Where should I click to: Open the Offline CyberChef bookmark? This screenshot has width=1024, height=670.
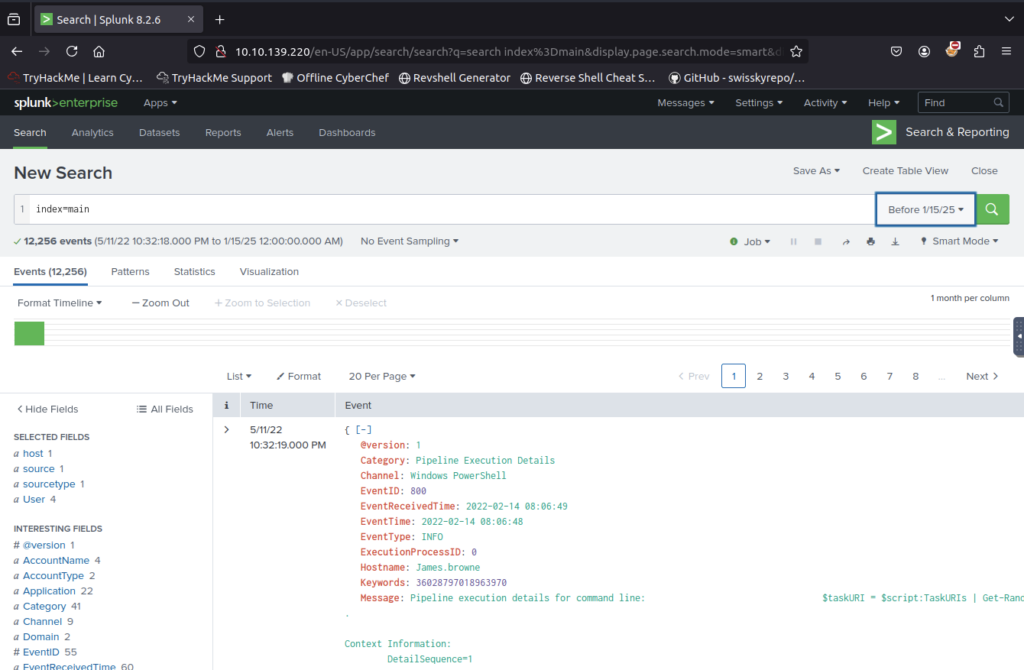[x=335, y=78]
